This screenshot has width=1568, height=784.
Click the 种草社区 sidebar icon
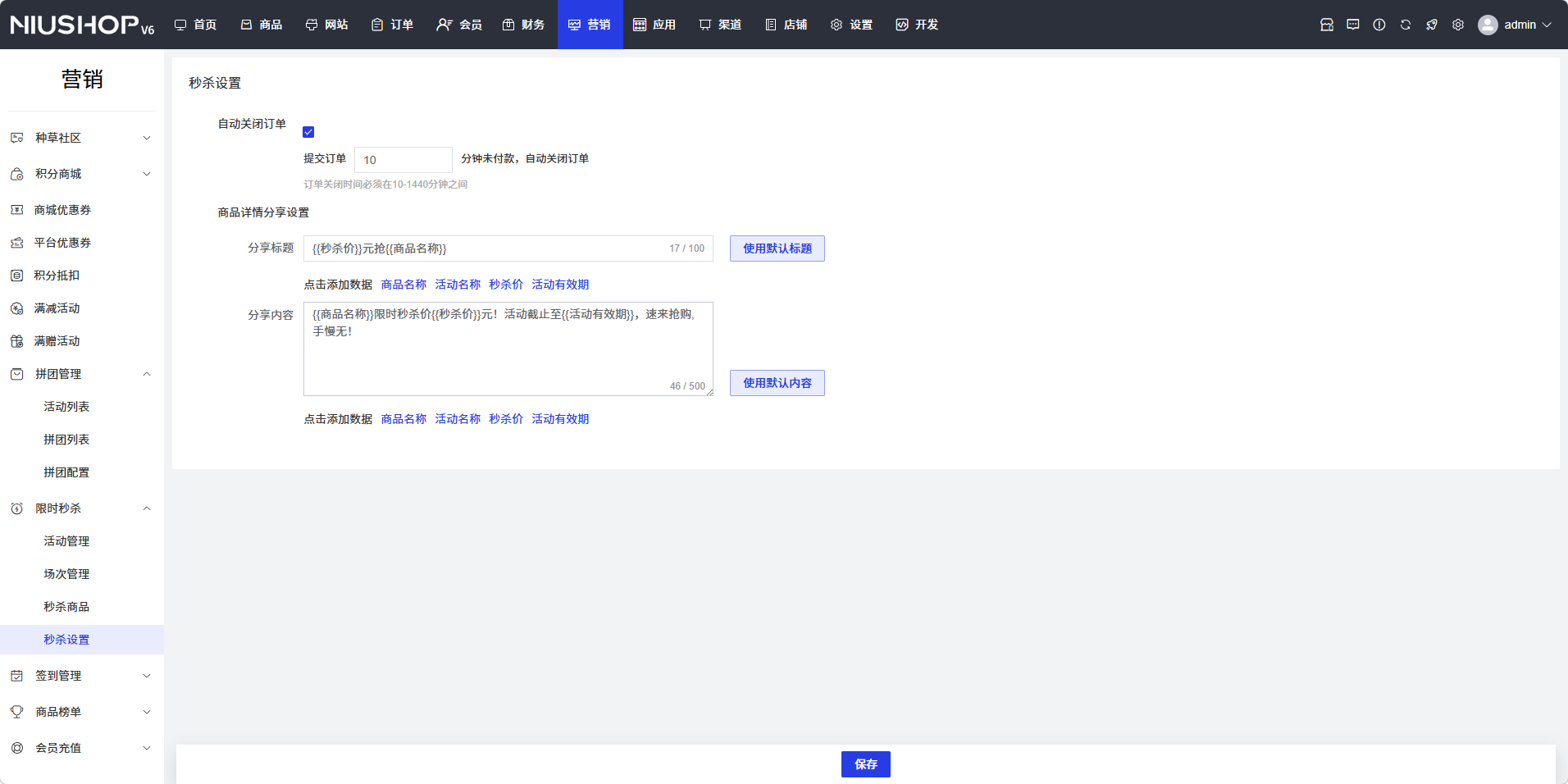16,138
